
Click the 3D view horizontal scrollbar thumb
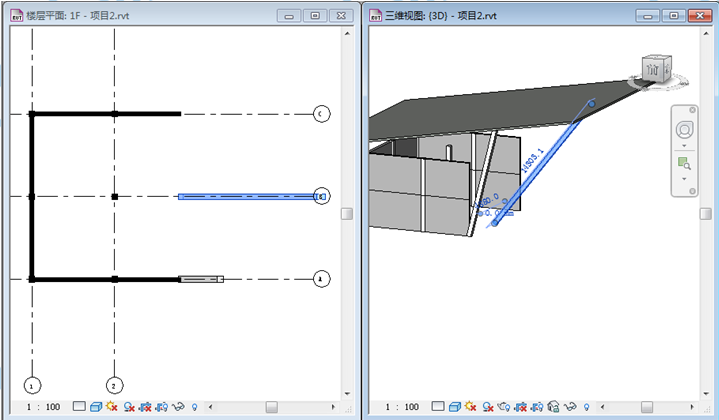(x=647, y=407)
